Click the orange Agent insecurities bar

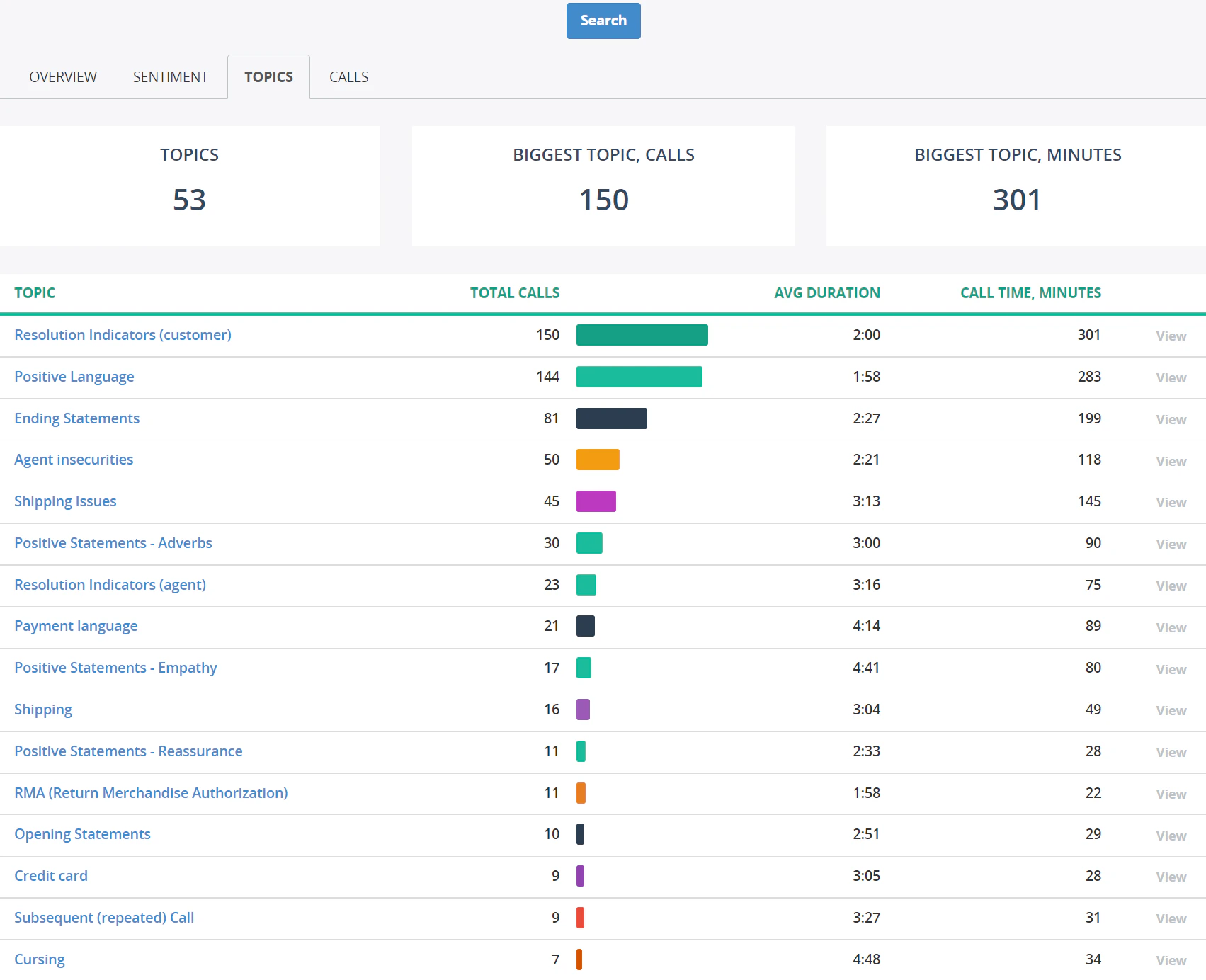tap(598, 460)
